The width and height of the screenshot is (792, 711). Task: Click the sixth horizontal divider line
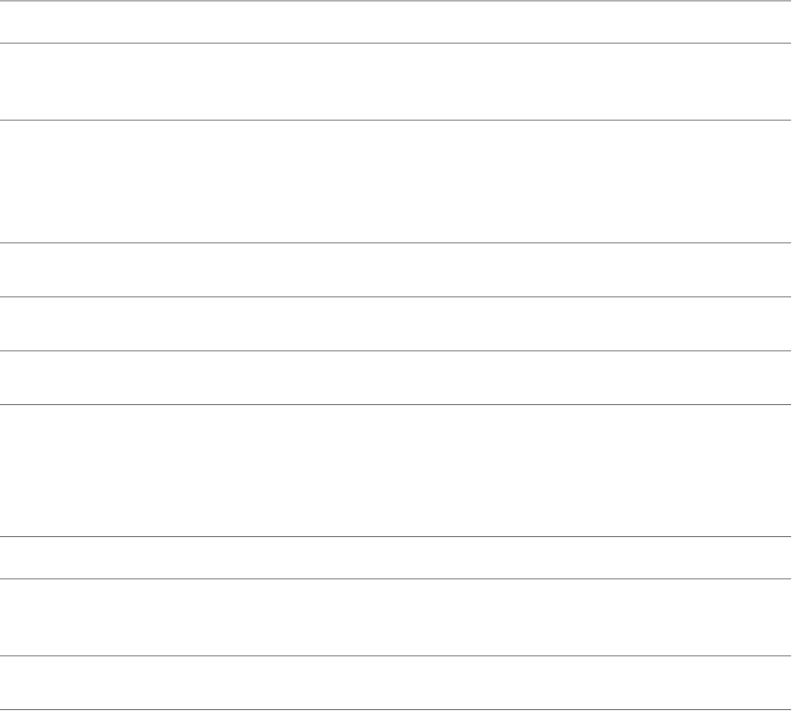point(396,350)
